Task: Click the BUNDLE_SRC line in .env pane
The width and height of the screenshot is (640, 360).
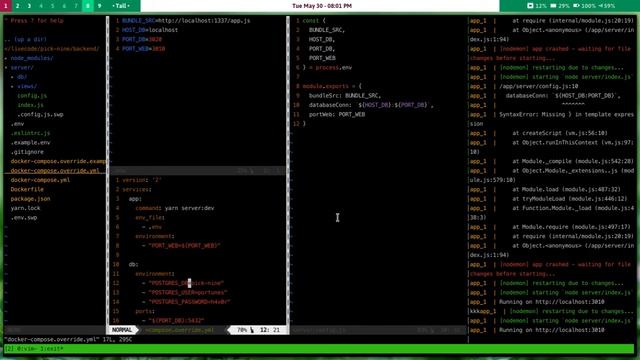Action: (x=186, y=20)
